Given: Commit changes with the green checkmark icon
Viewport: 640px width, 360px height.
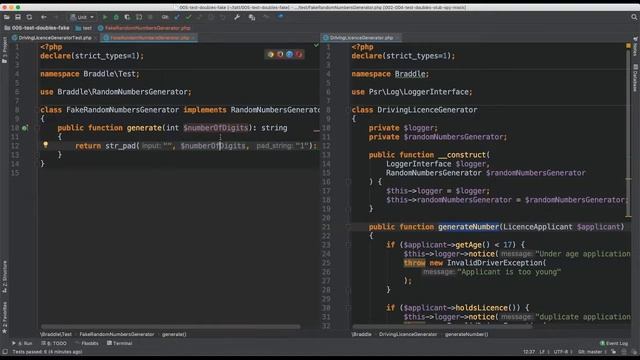Looking at the screenshot, I should pyautogui.click(x=188, y=17).
